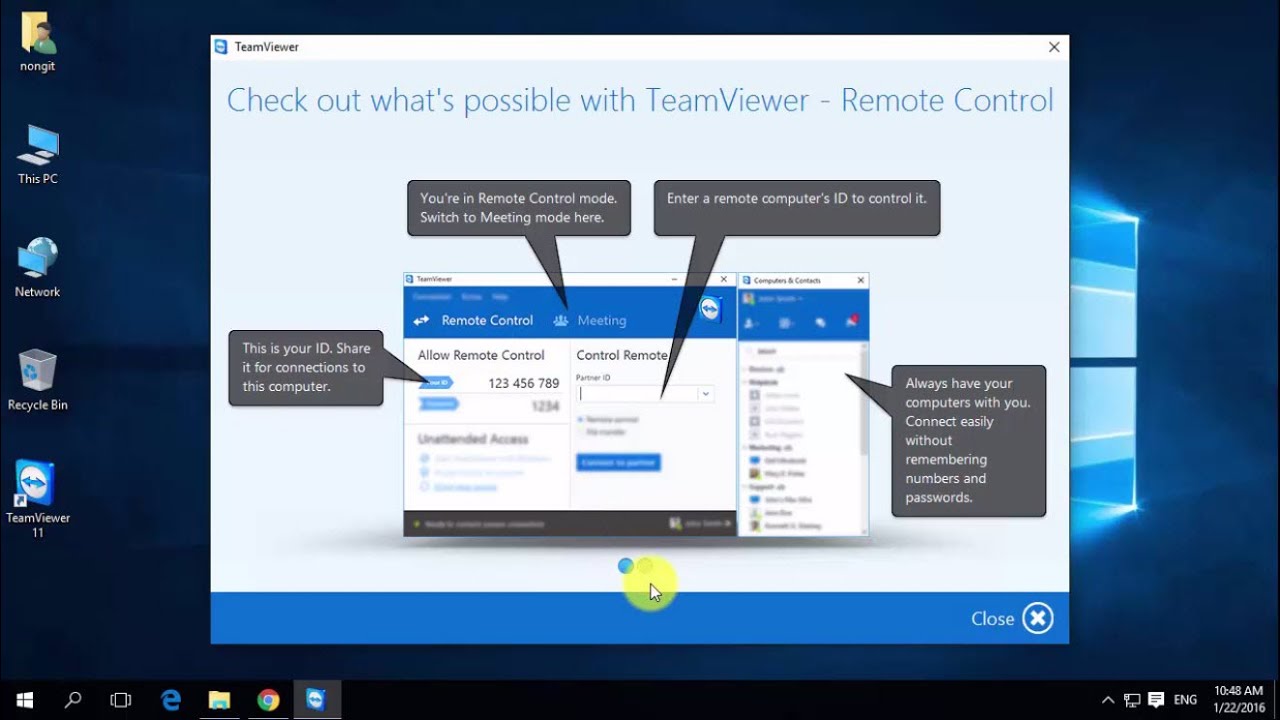Click the TeamViewer logo in dialog title bar
The image size is (1280, 720).
click(x=220, y=47)
